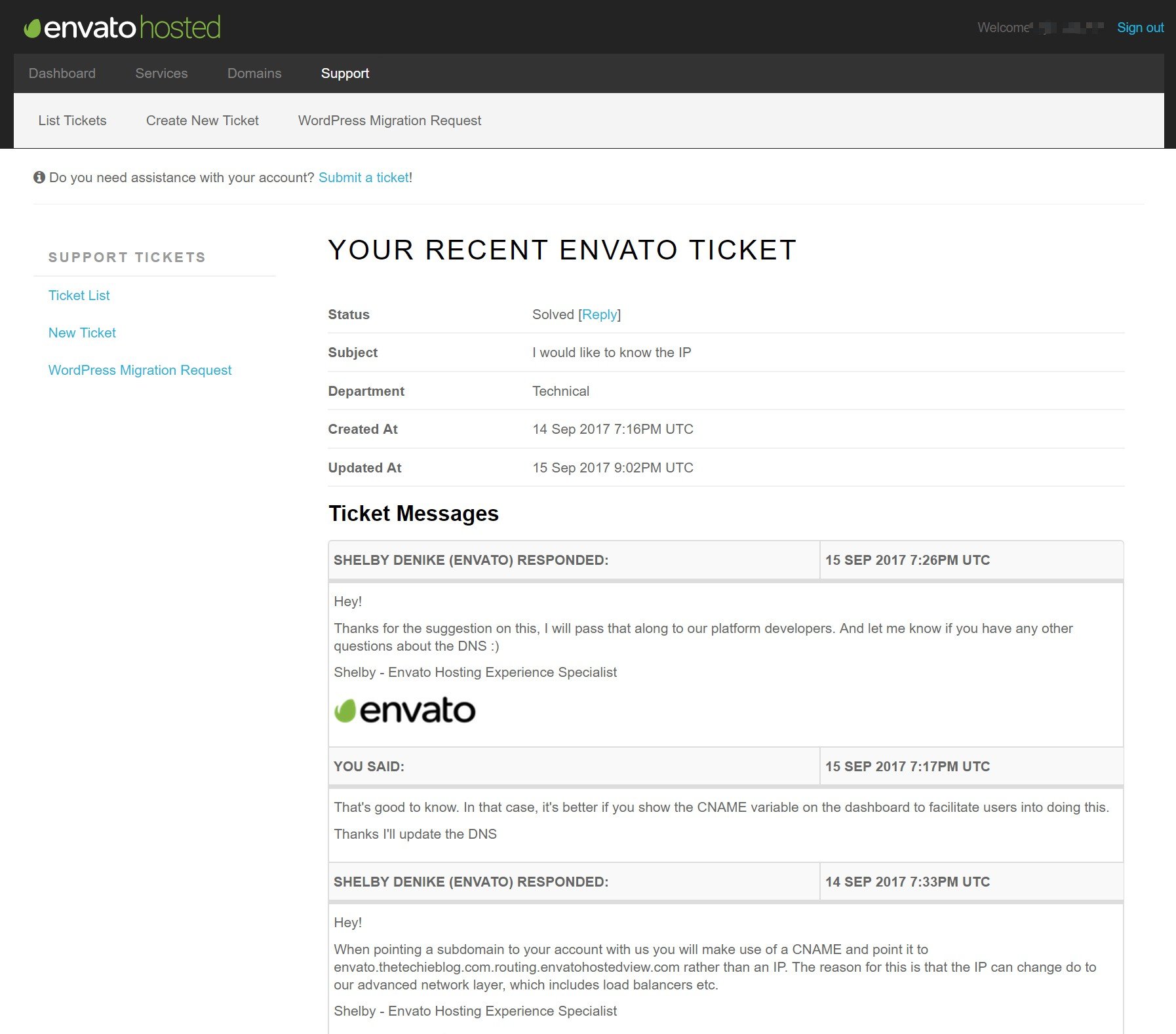Open the Create New Ticket tab
This screenshot has width=1176, height=1034.
(202, 121)
